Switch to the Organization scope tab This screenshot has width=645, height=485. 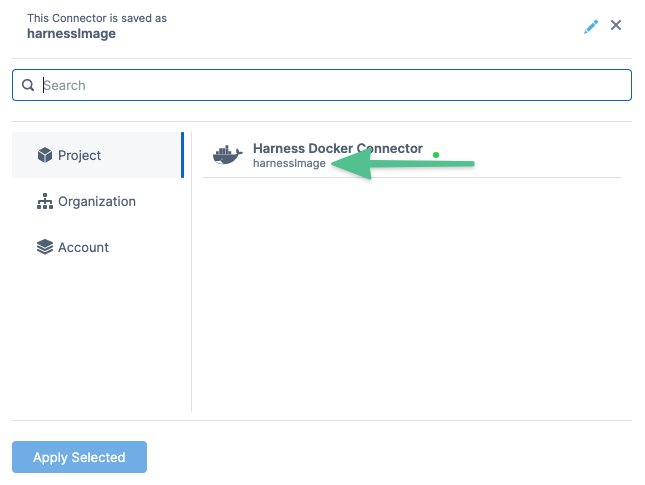(97, 201)
